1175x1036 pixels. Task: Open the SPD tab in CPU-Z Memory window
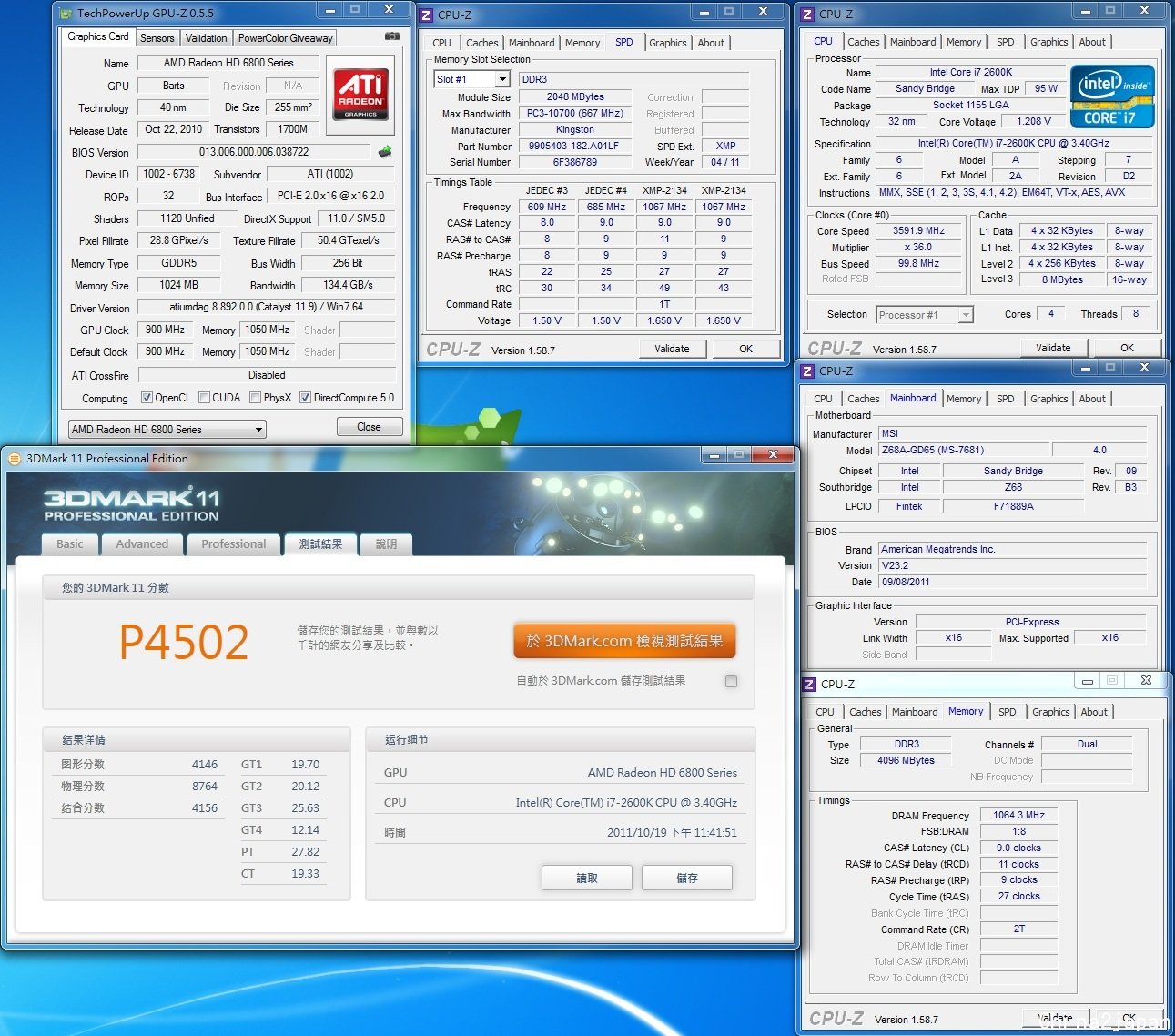[1008, 712]
